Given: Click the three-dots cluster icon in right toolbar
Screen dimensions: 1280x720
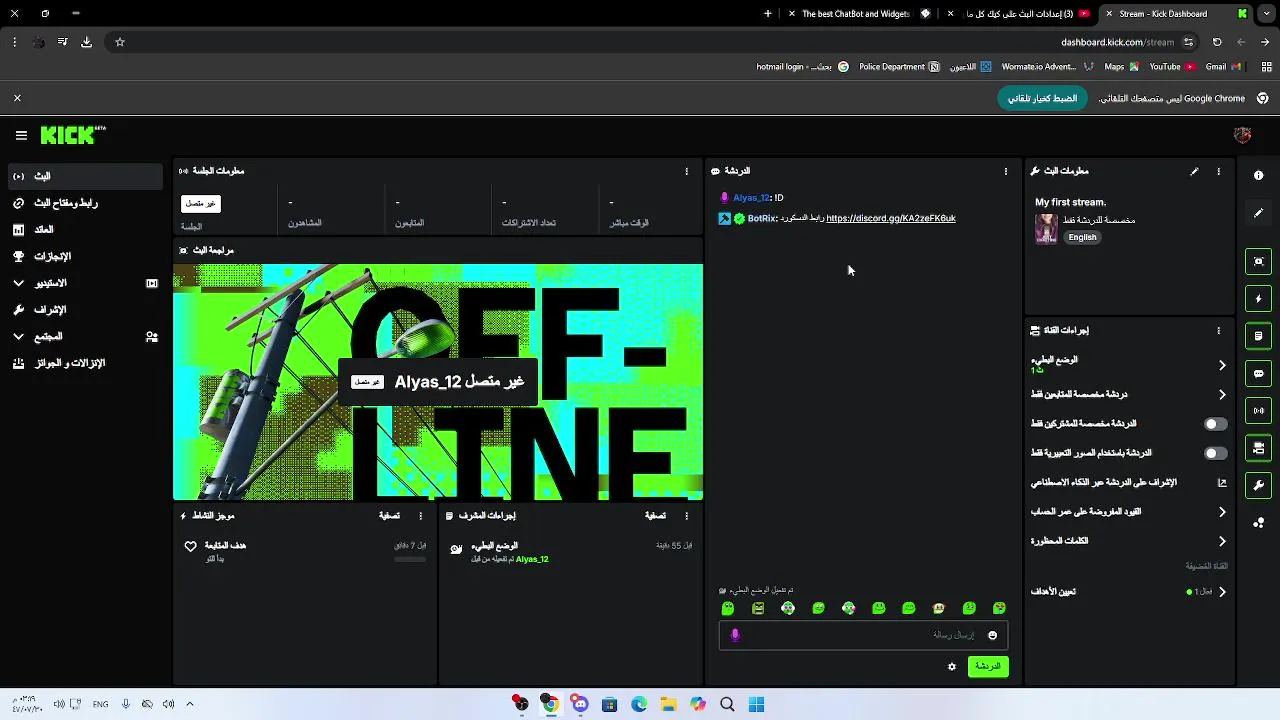Looking at the screenshot, I should (1259, 522).
